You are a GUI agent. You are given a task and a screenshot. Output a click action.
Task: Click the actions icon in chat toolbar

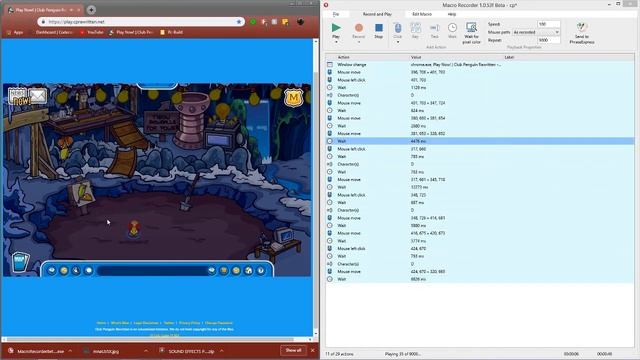[x=76, y=270]
